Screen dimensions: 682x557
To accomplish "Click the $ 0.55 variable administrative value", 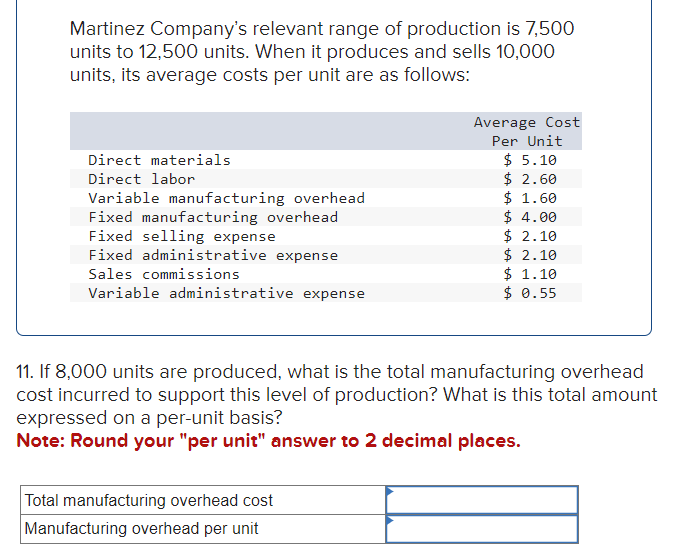I will pyautogui.click(x=530, y=294).
